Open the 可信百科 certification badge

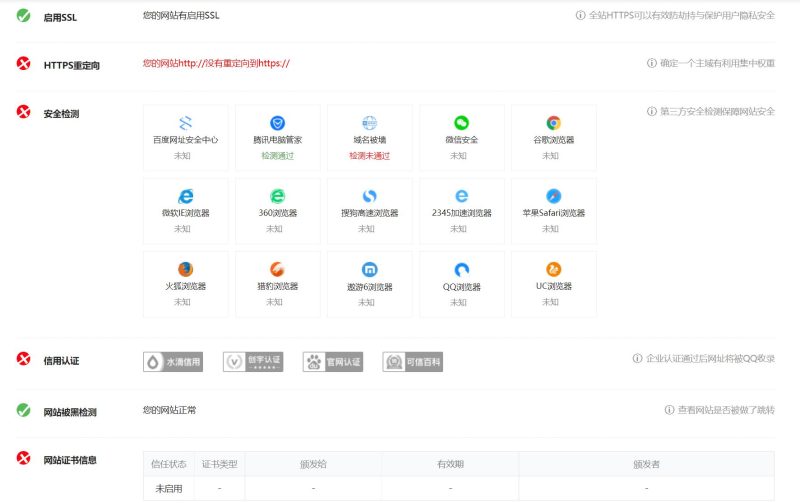tap(413, 362)
